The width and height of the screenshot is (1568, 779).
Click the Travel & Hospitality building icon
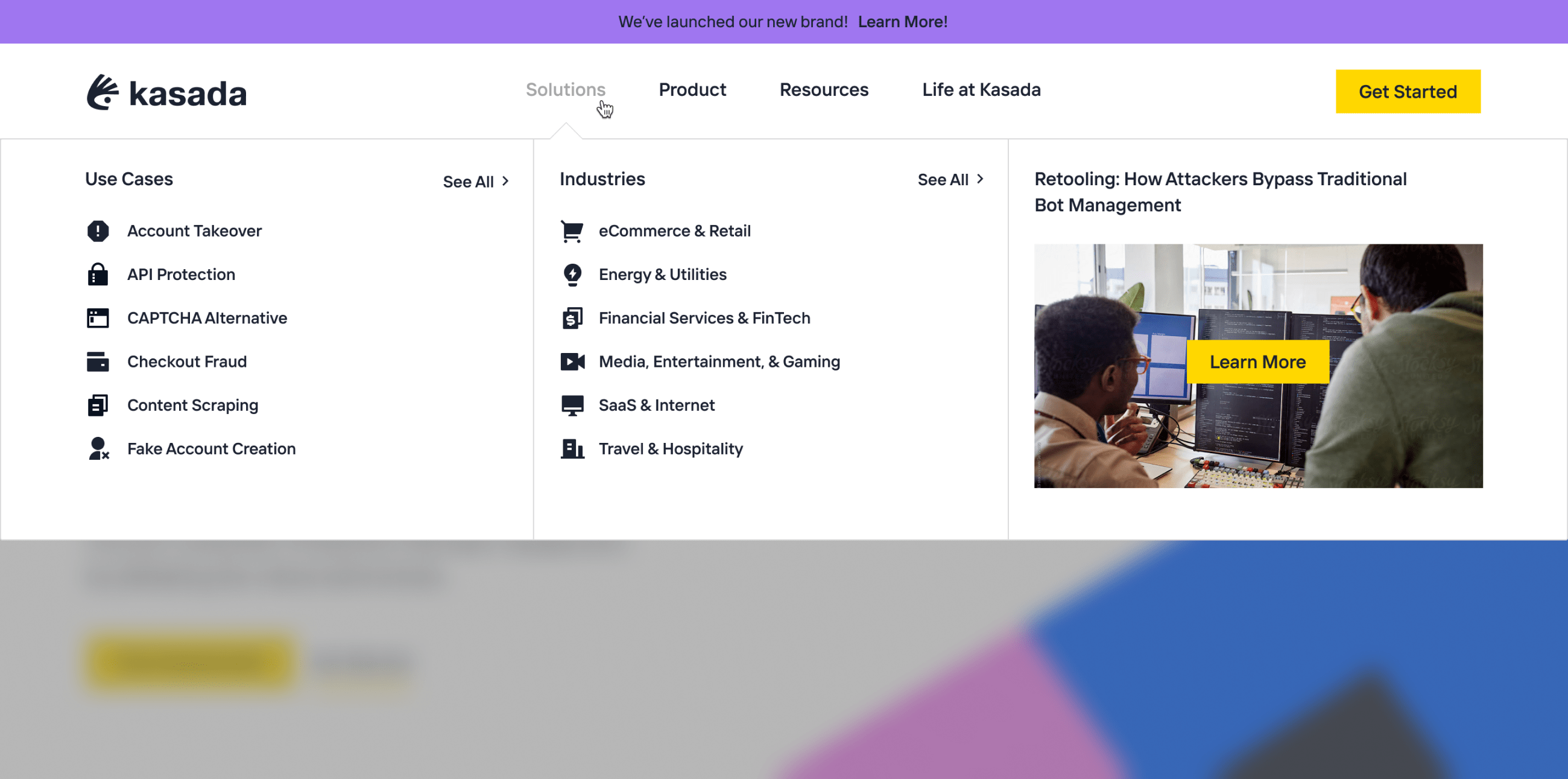pyautogui.click(x=572, y=449)
